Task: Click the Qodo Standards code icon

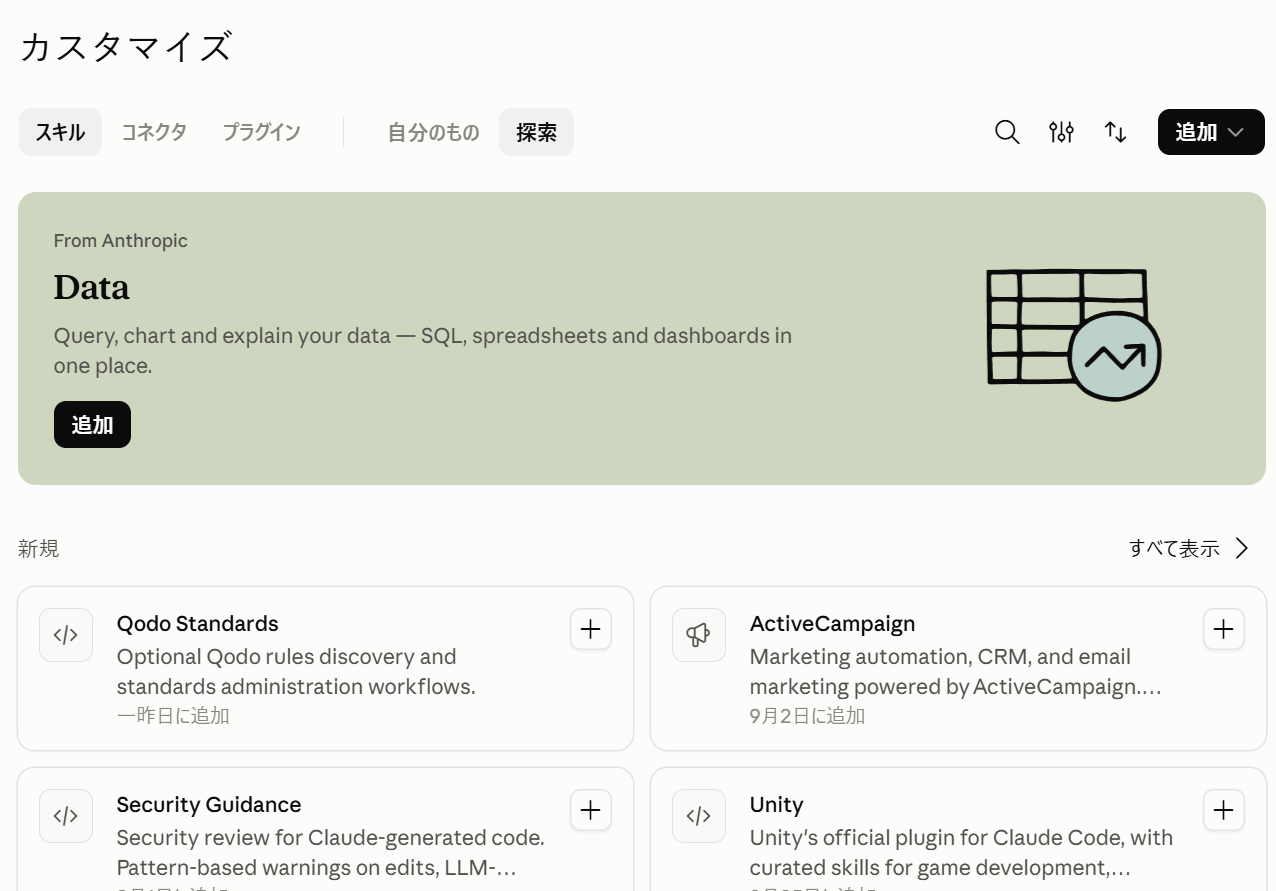Action: (66, 635)
